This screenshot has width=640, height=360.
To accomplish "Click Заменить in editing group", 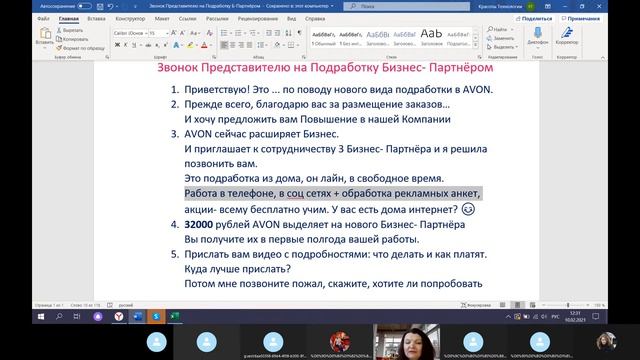I will [500, 38].
